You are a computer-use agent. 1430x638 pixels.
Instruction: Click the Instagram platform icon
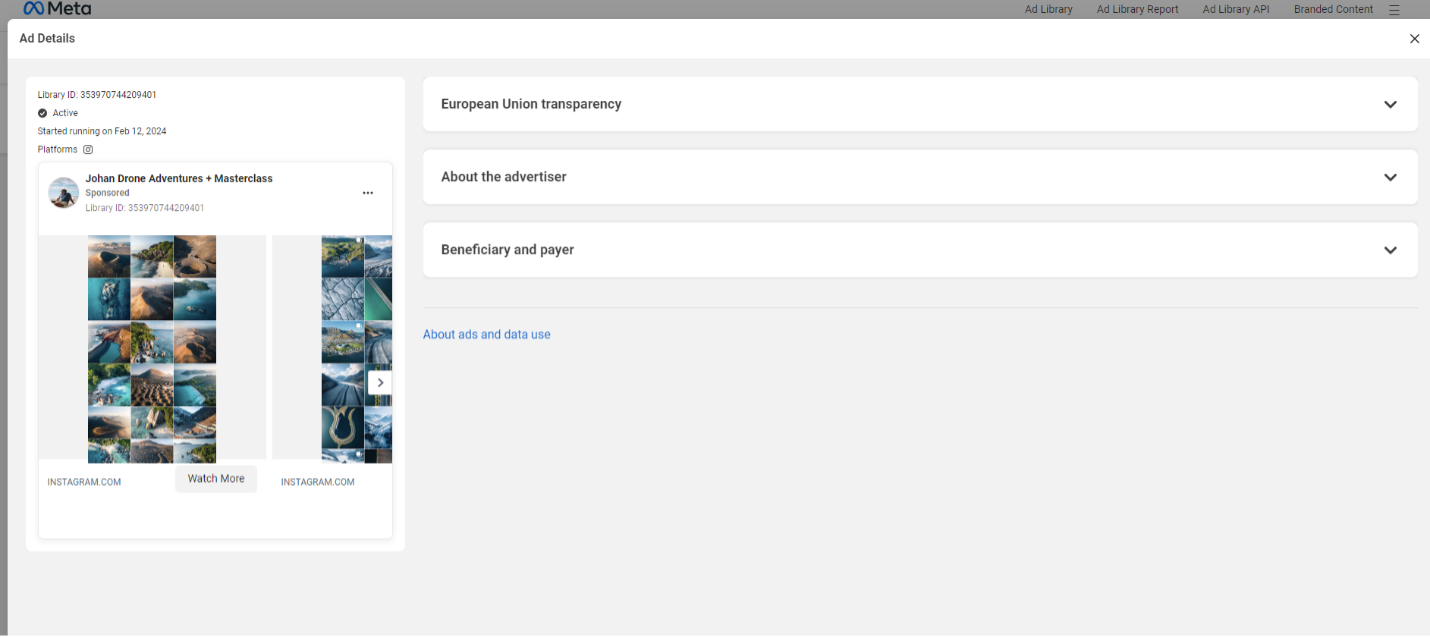click(x=88, y=149)
